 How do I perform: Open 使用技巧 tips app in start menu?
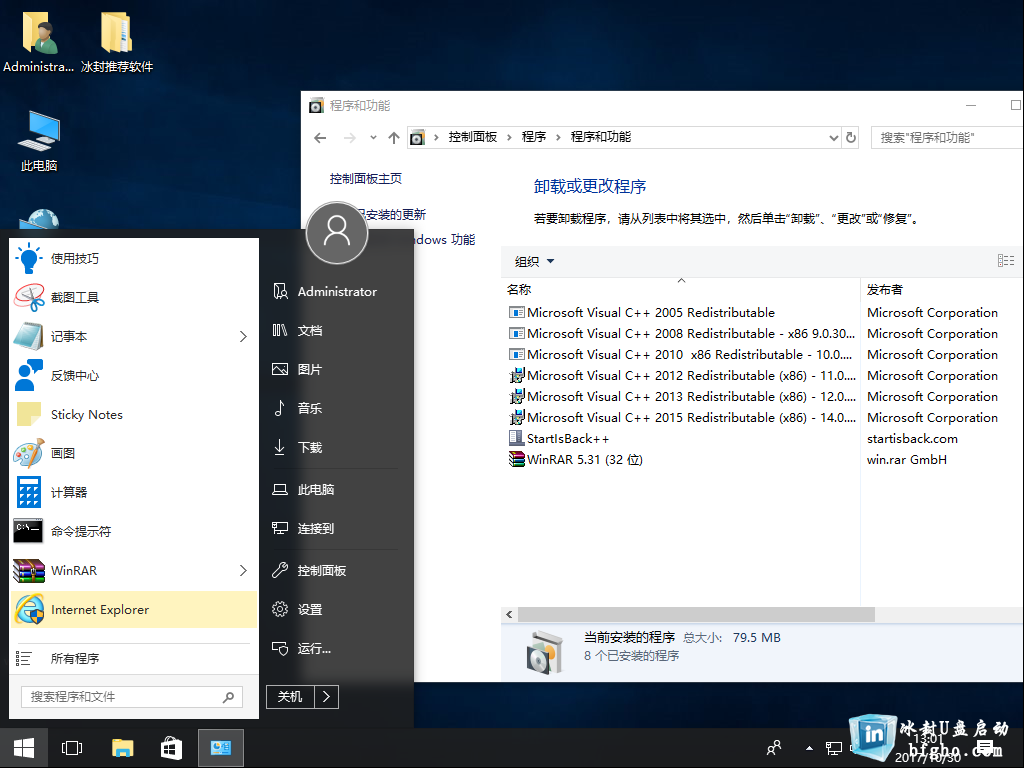coord(134,259)
